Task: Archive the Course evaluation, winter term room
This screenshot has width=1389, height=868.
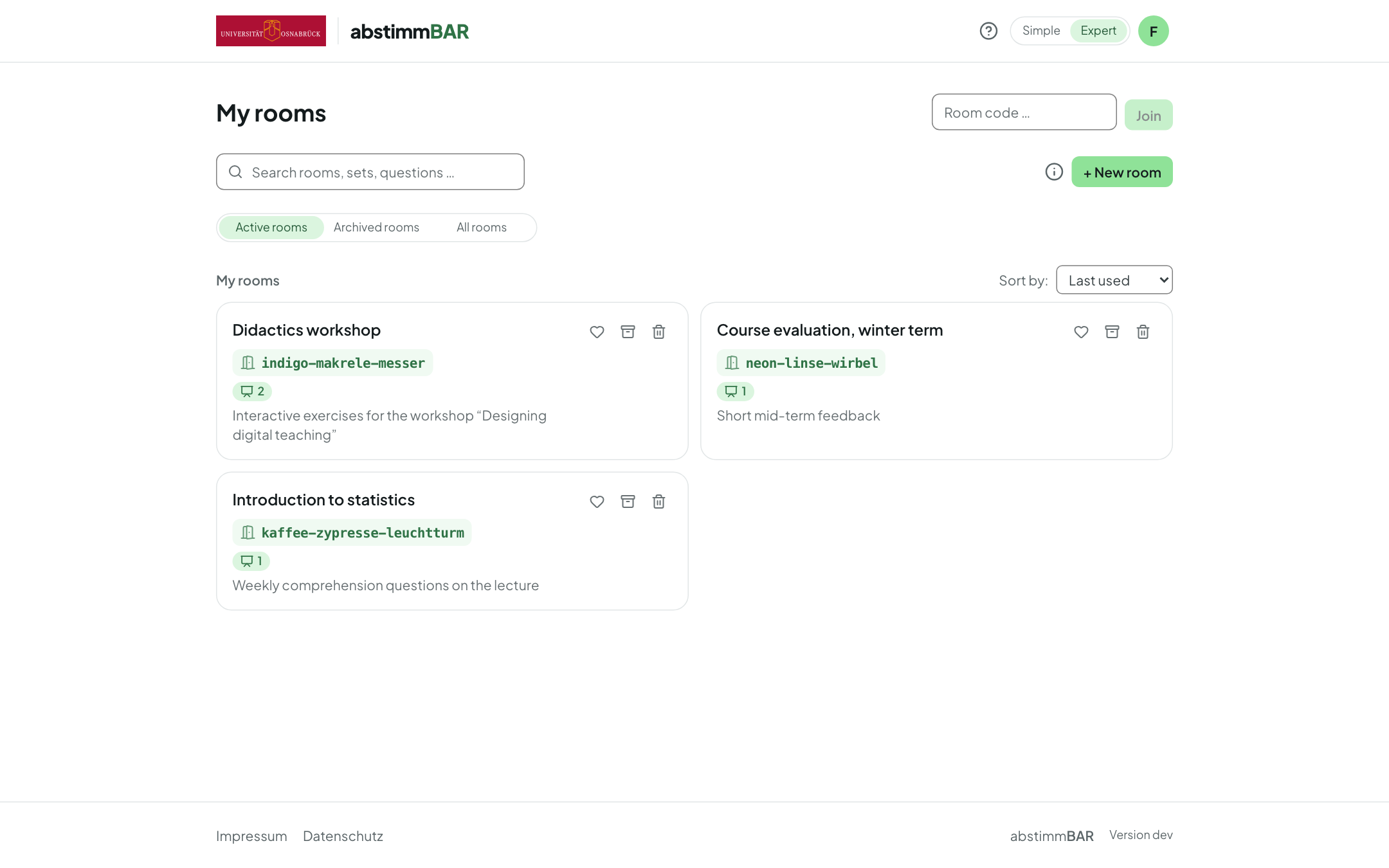Action: tap(1112, 332)
